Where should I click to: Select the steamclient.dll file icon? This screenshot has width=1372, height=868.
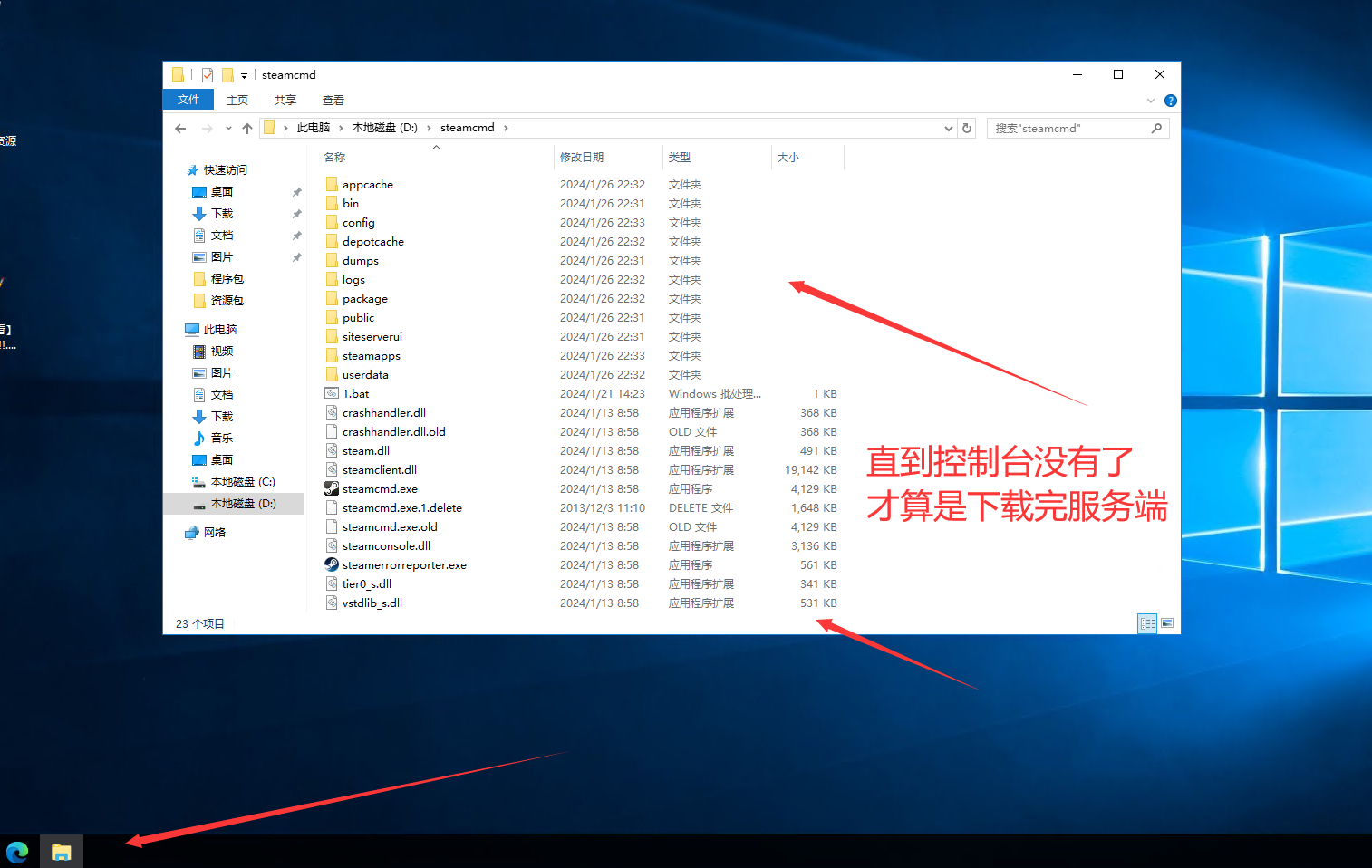332,469
